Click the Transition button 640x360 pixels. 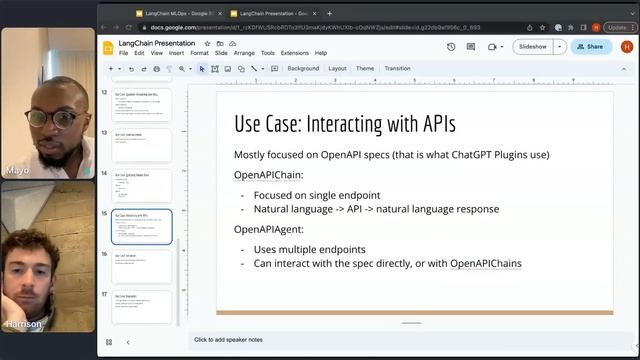point(397,69)
